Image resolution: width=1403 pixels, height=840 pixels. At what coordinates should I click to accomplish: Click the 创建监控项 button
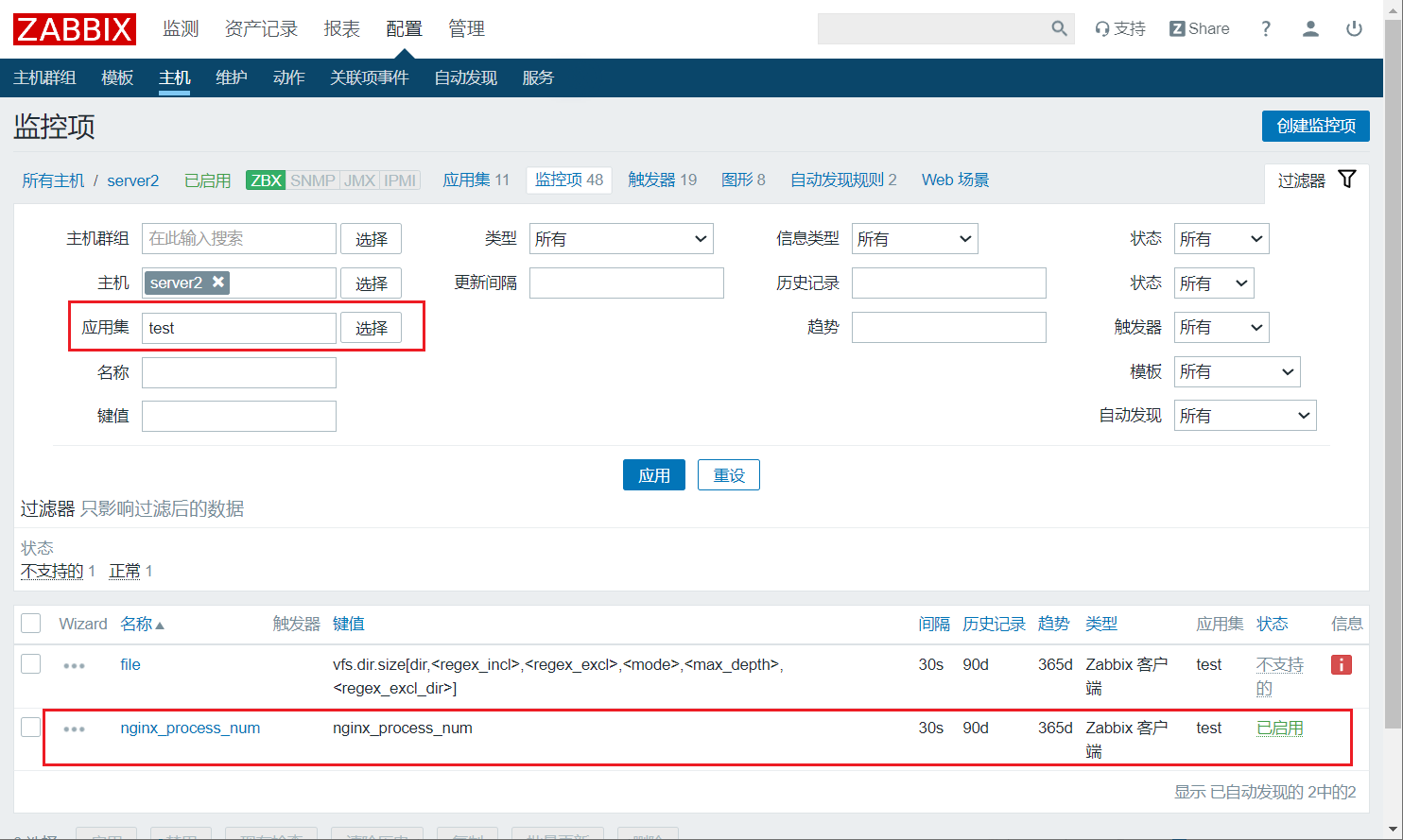(x=1315, y=126)
